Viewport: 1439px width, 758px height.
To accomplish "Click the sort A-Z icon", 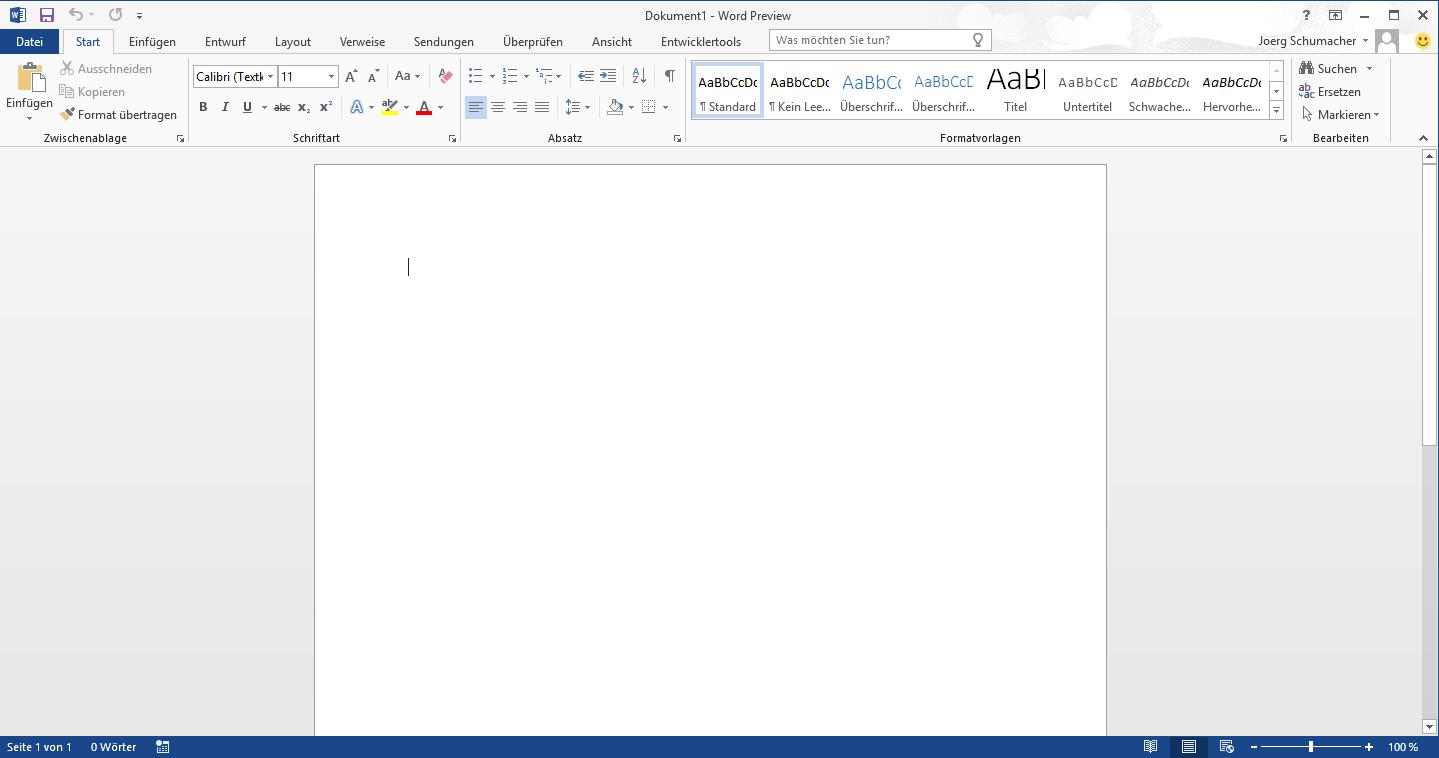I will pos(639,76).
